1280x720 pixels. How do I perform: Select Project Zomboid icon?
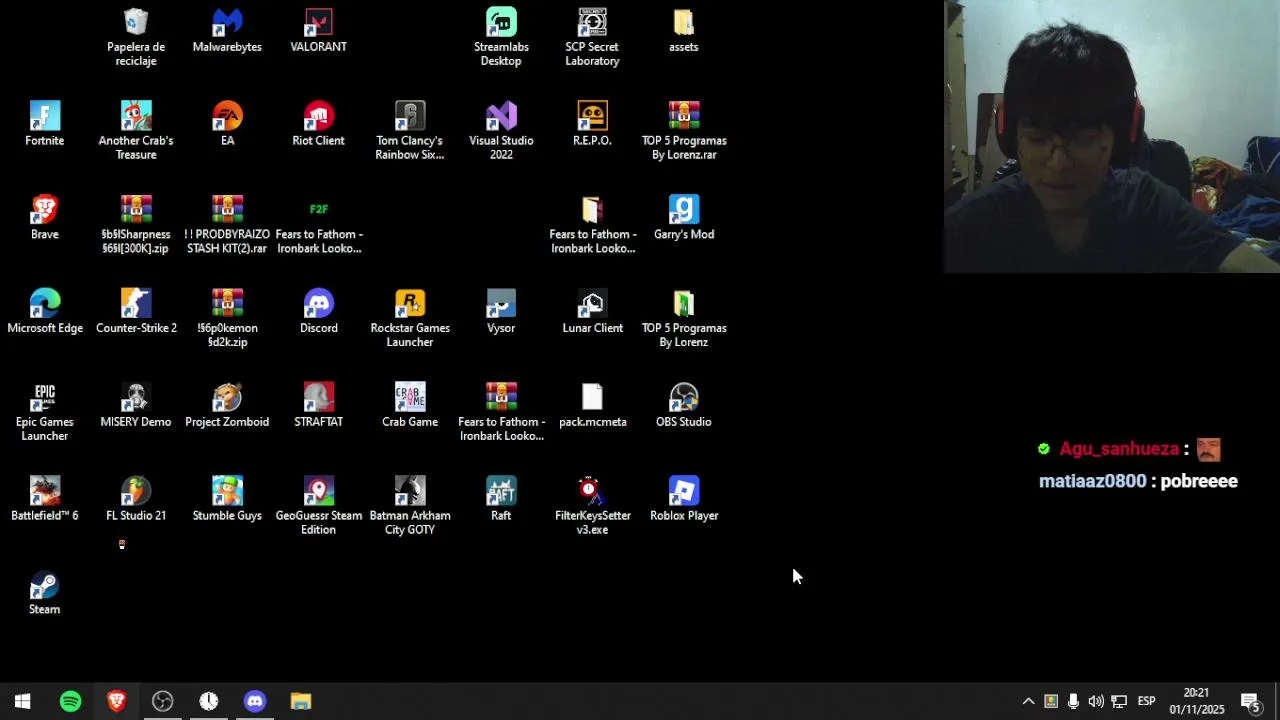pyautogui.click(x=227, y=406)
